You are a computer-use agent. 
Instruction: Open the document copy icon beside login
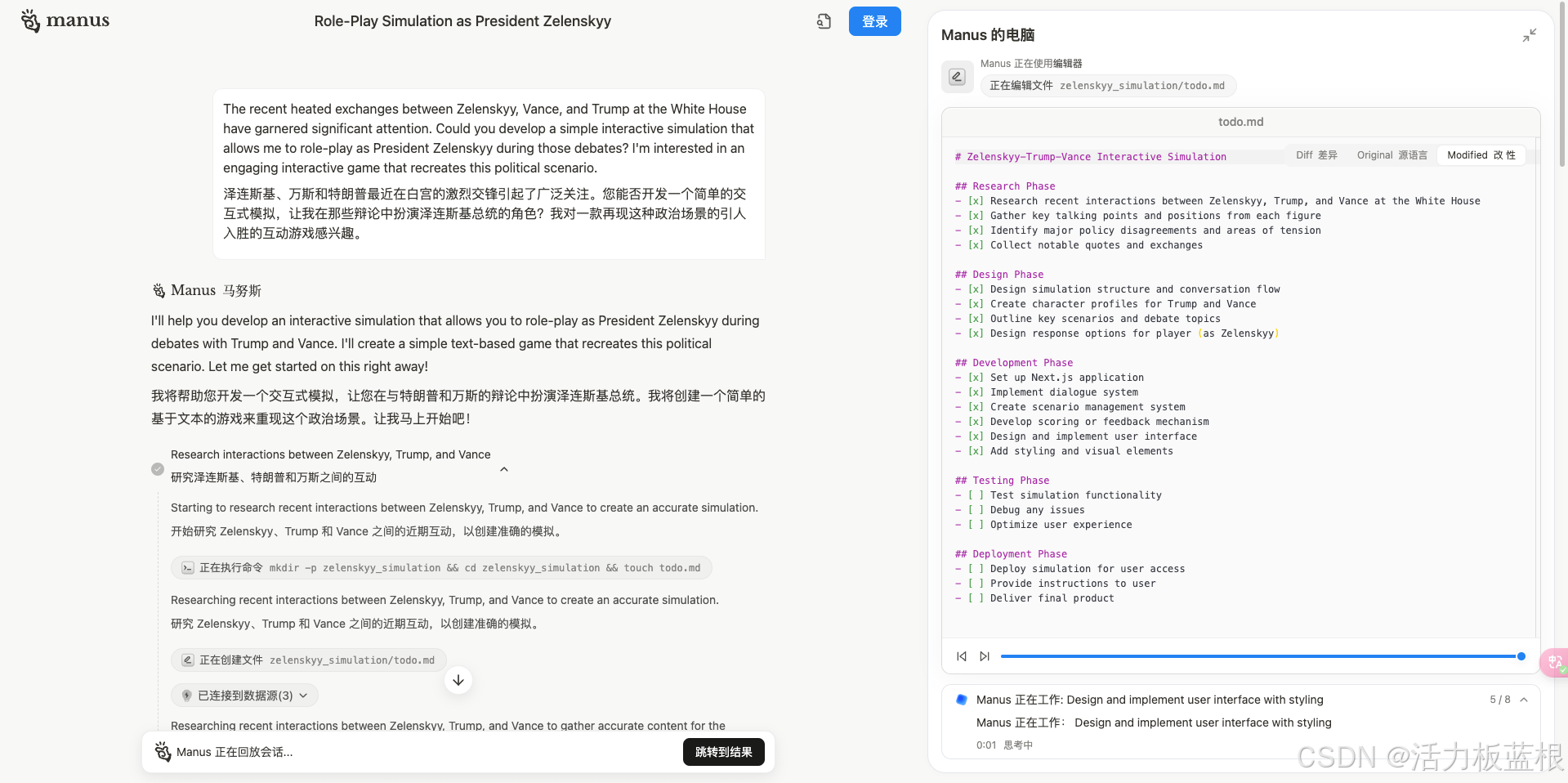pyautogui.click(x=824, y=21)
